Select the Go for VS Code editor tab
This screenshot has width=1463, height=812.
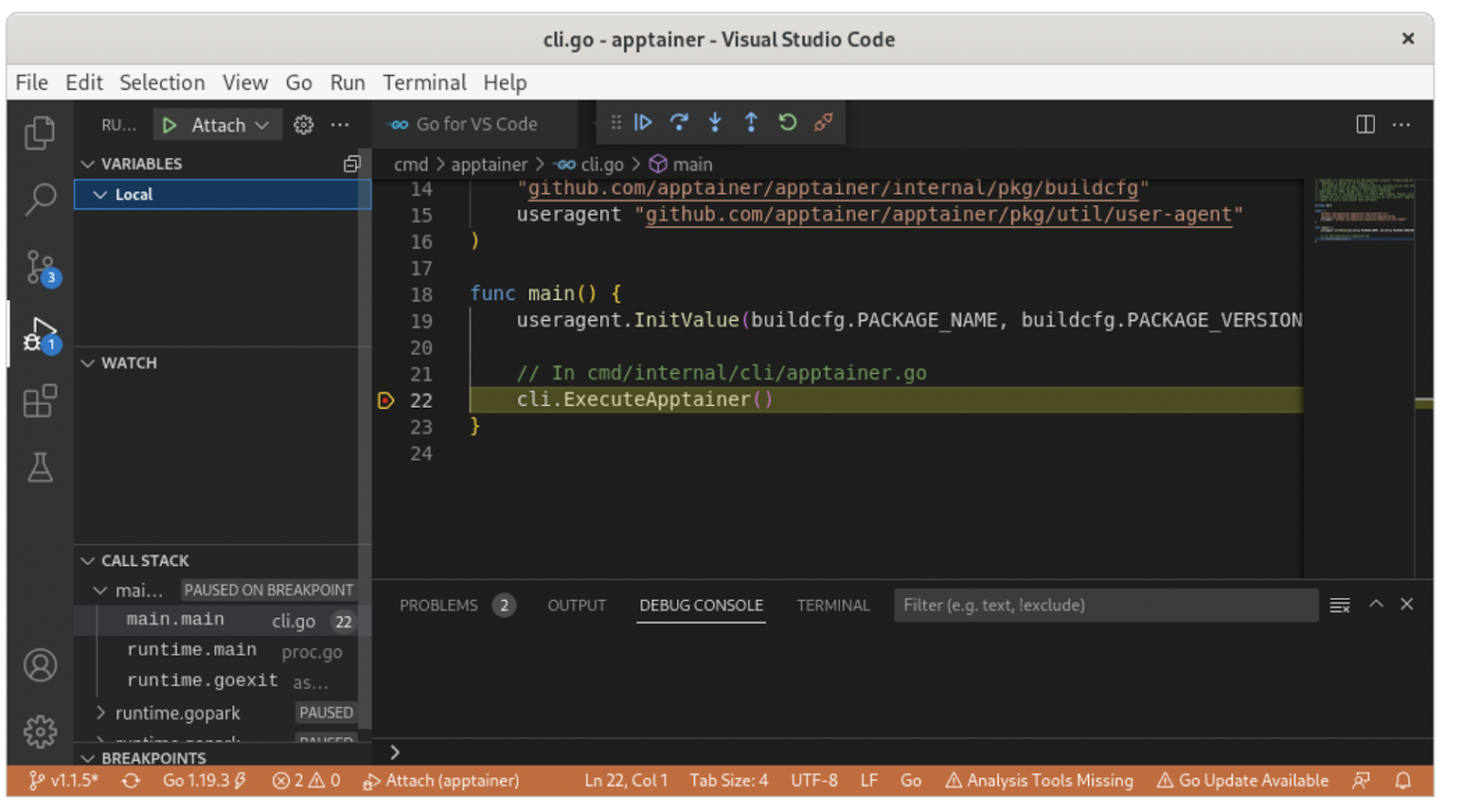pyautogui.click(x=474, y=124)
